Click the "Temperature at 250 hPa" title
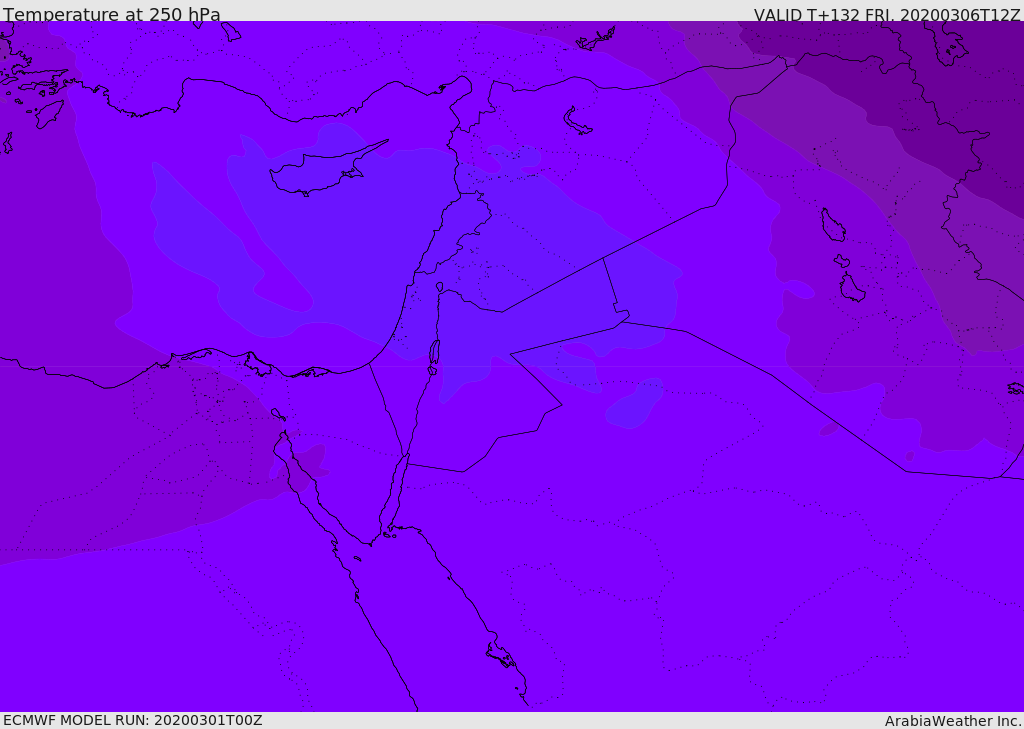Viewport: 1024px width, 729px height. pyautogui.click(x=112, y=15)
